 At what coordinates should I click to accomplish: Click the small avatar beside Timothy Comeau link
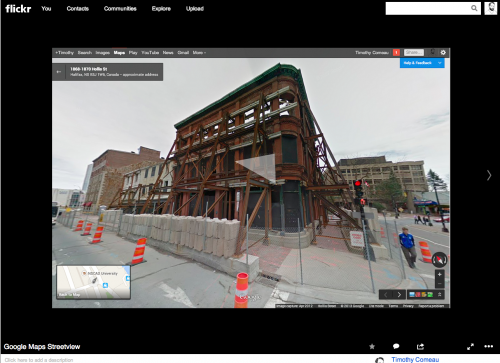[379, 360]
